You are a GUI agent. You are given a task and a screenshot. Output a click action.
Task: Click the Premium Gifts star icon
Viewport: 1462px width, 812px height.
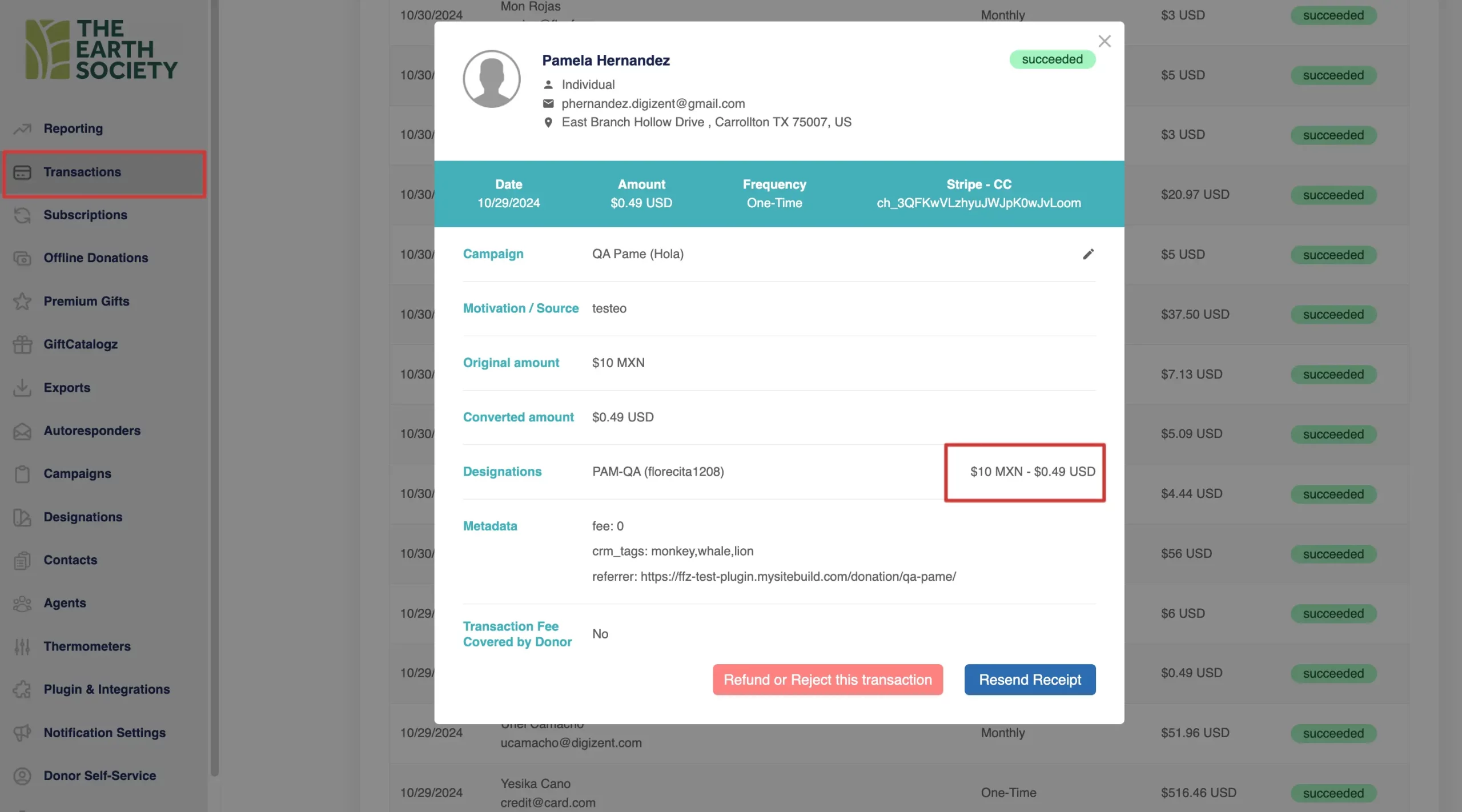pos(22,301)
